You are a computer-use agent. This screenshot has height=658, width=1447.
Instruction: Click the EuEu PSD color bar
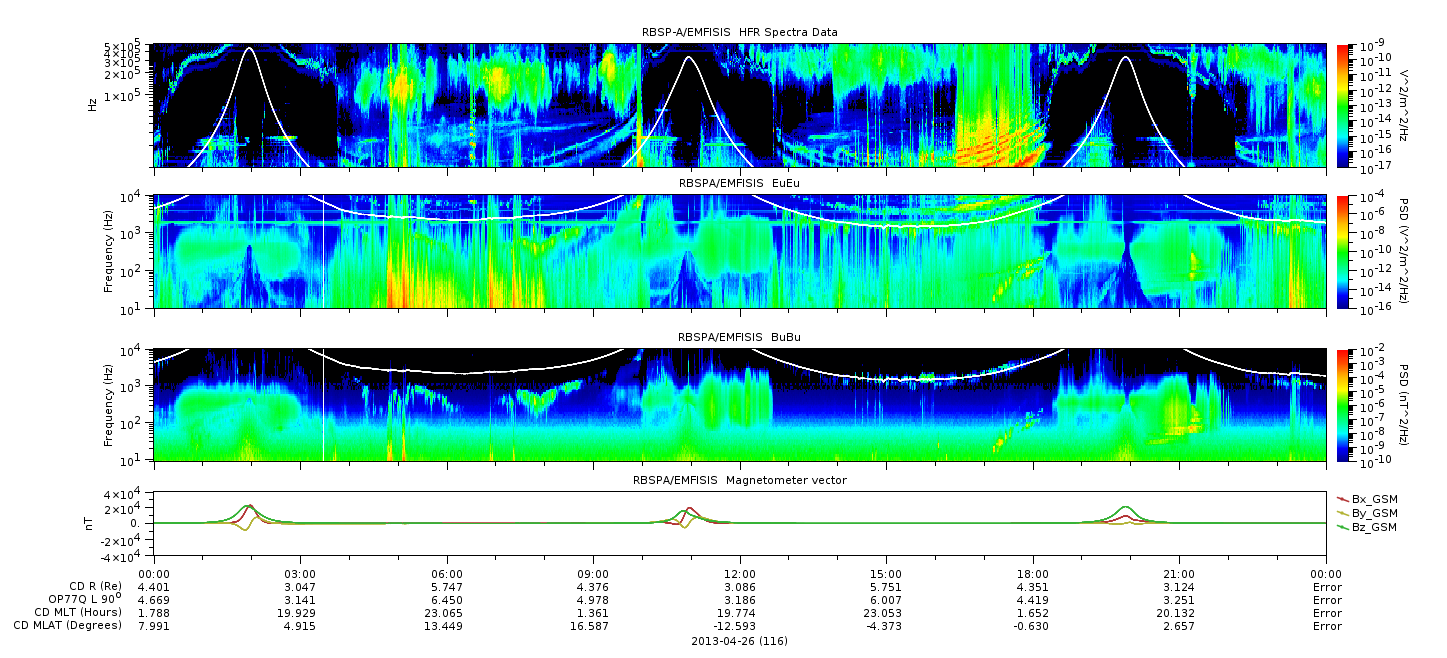(x=1344, y=252)
